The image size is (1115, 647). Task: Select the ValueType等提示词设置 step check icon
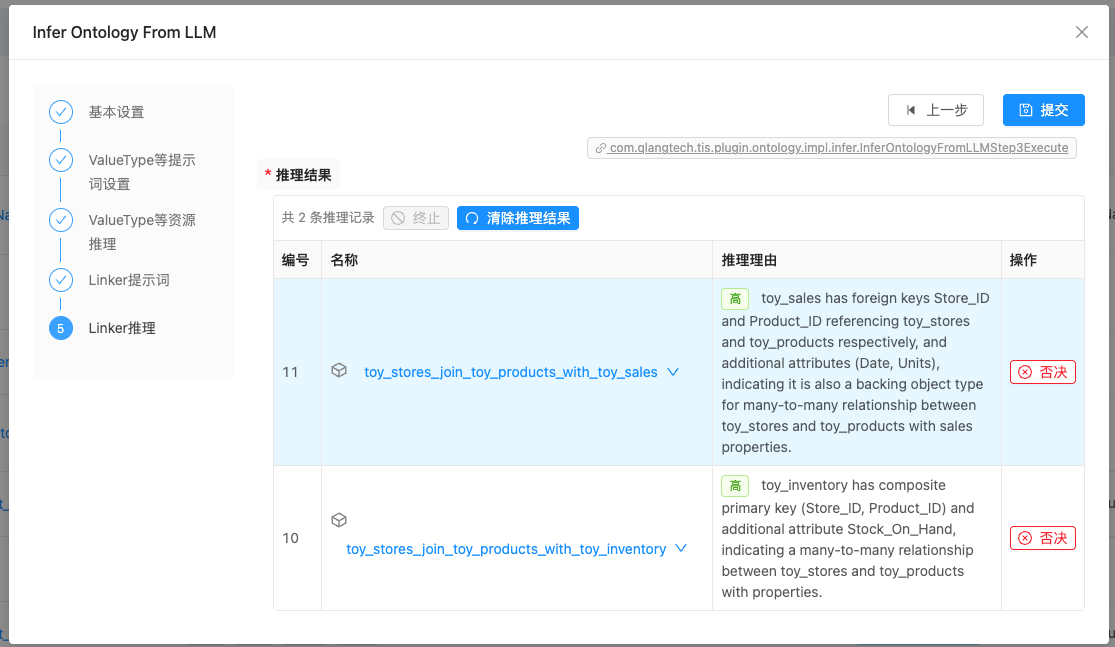(x=61, y=160)
